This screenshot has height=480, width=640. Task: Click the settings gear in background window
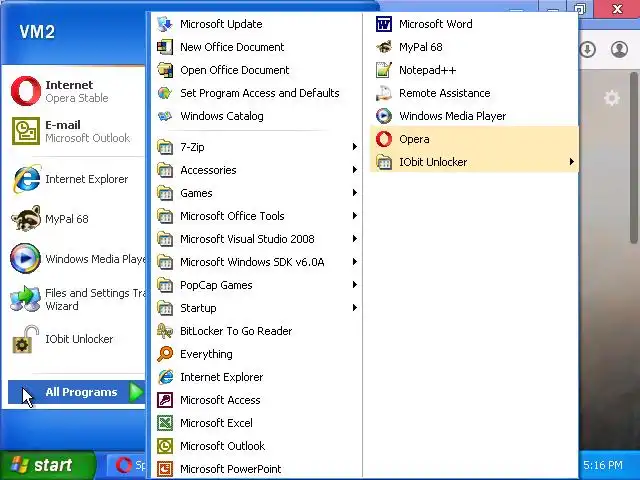point(611,98)
